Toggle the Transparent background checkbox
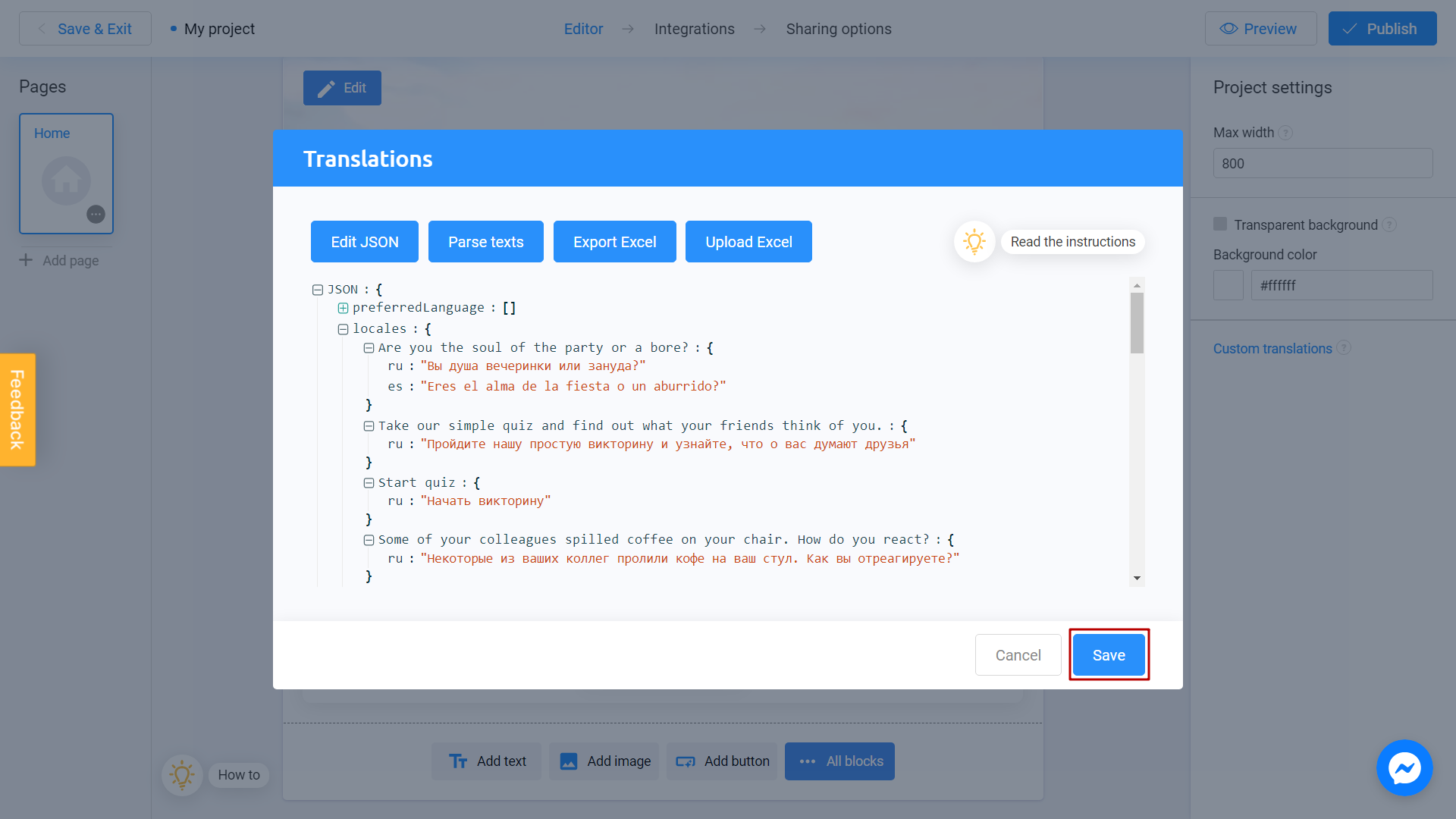This screenshot has height=819, width=1456. click(x=1220, y=224)
